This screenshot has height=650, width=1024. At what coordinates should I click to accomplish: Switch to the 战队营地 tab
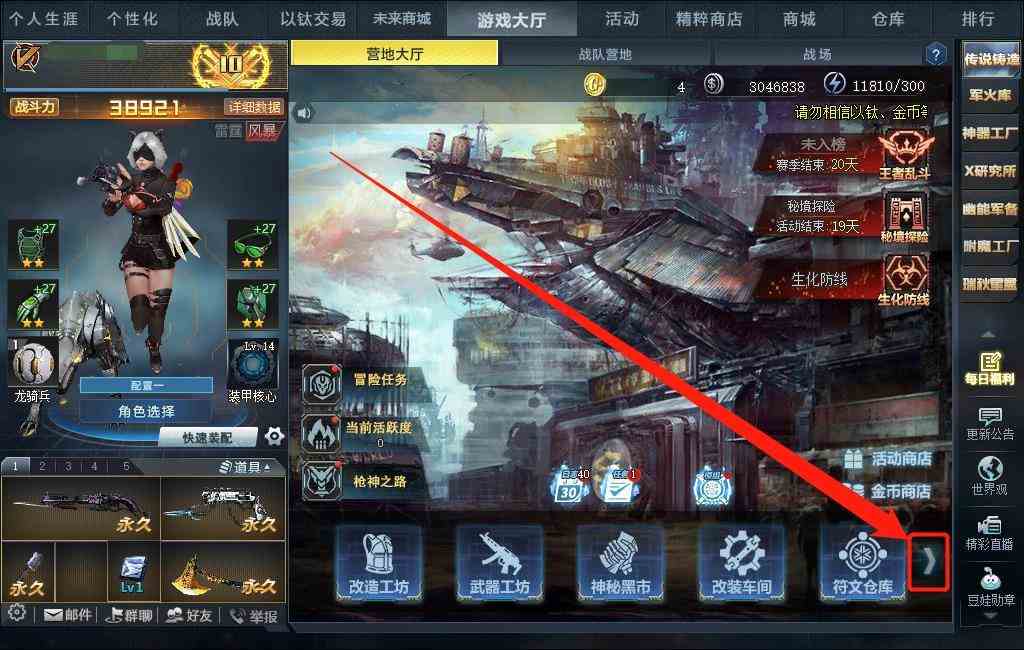click(605, 54)
